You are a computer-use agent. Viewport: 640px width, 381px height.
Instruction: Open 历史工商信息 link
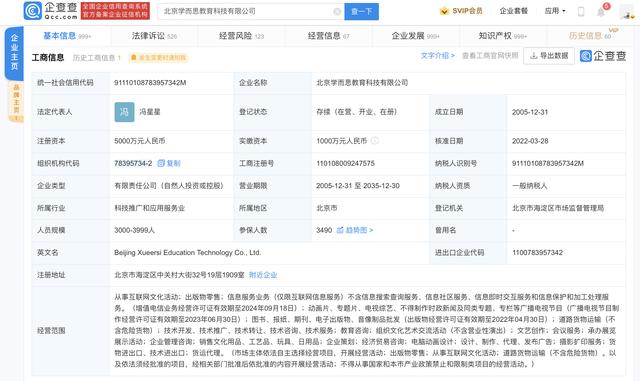pyautogui.click(x=97, y=58)
